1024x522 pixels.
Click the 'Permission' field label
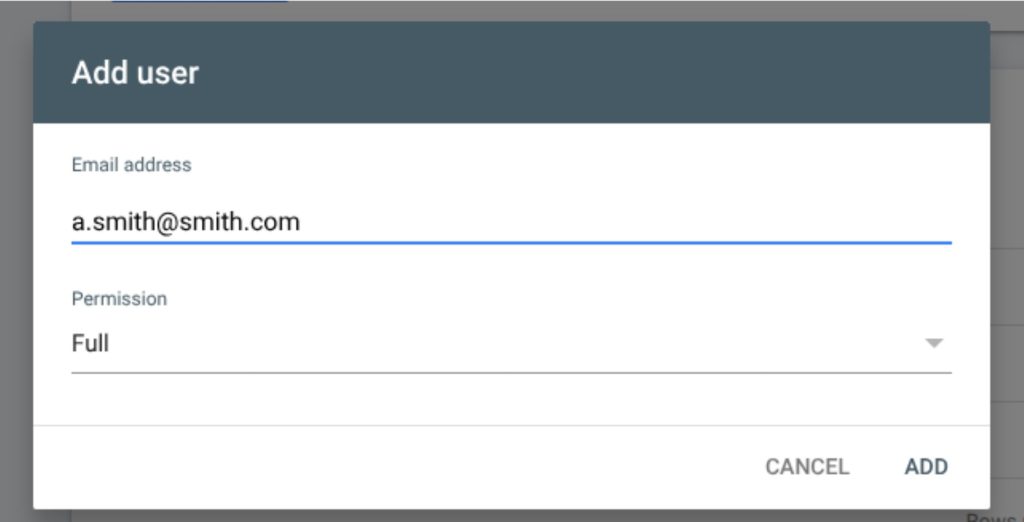click(120, 299)
